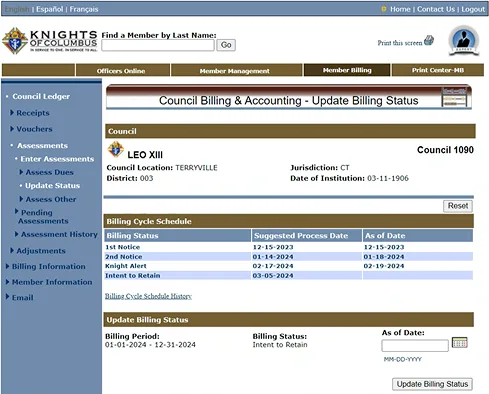Viewport: 489px width, 394px height.
Task: Click the Print this screen link
Action: tap(400, 43)
